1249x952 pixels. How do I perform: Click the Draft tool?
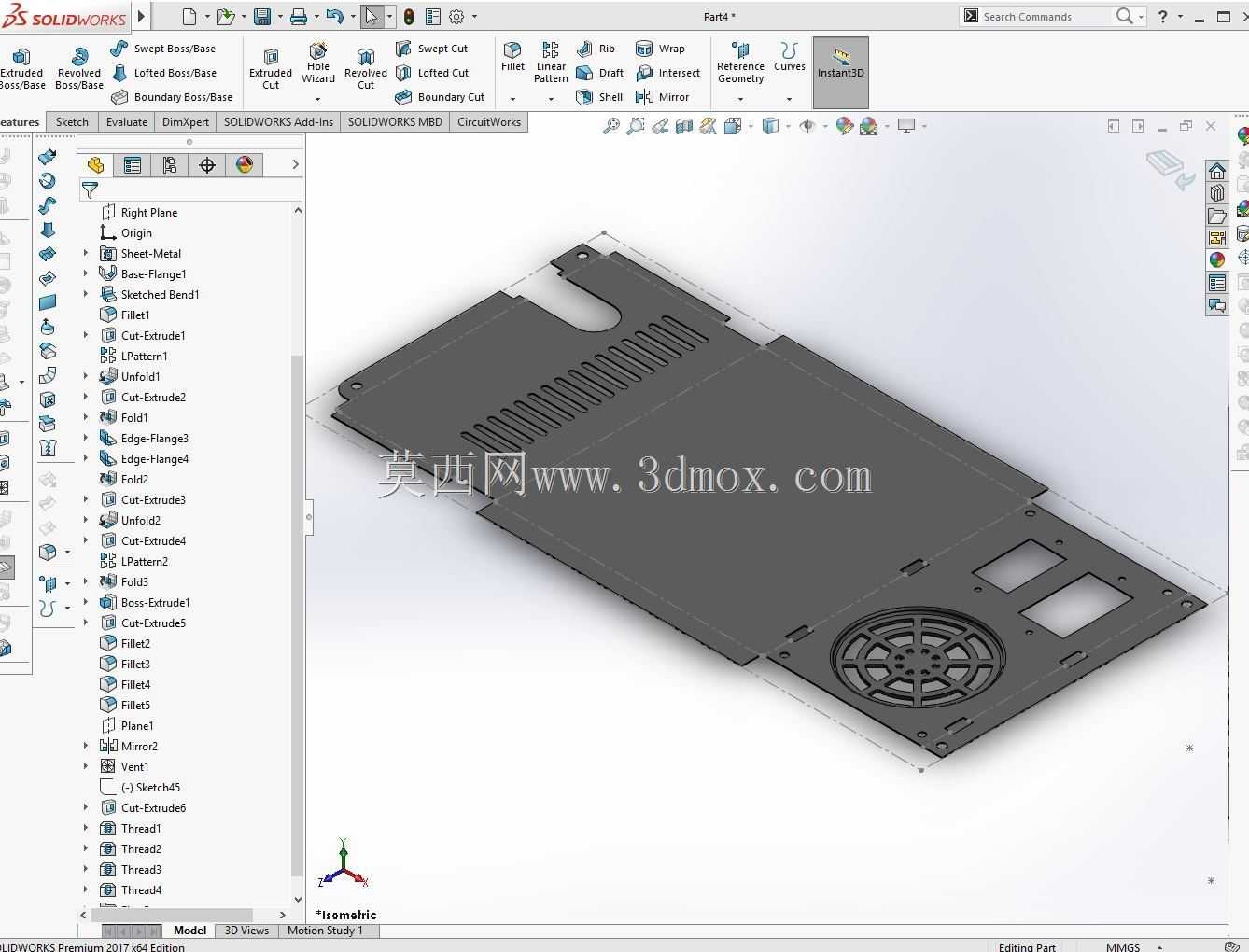pos(599,73)
